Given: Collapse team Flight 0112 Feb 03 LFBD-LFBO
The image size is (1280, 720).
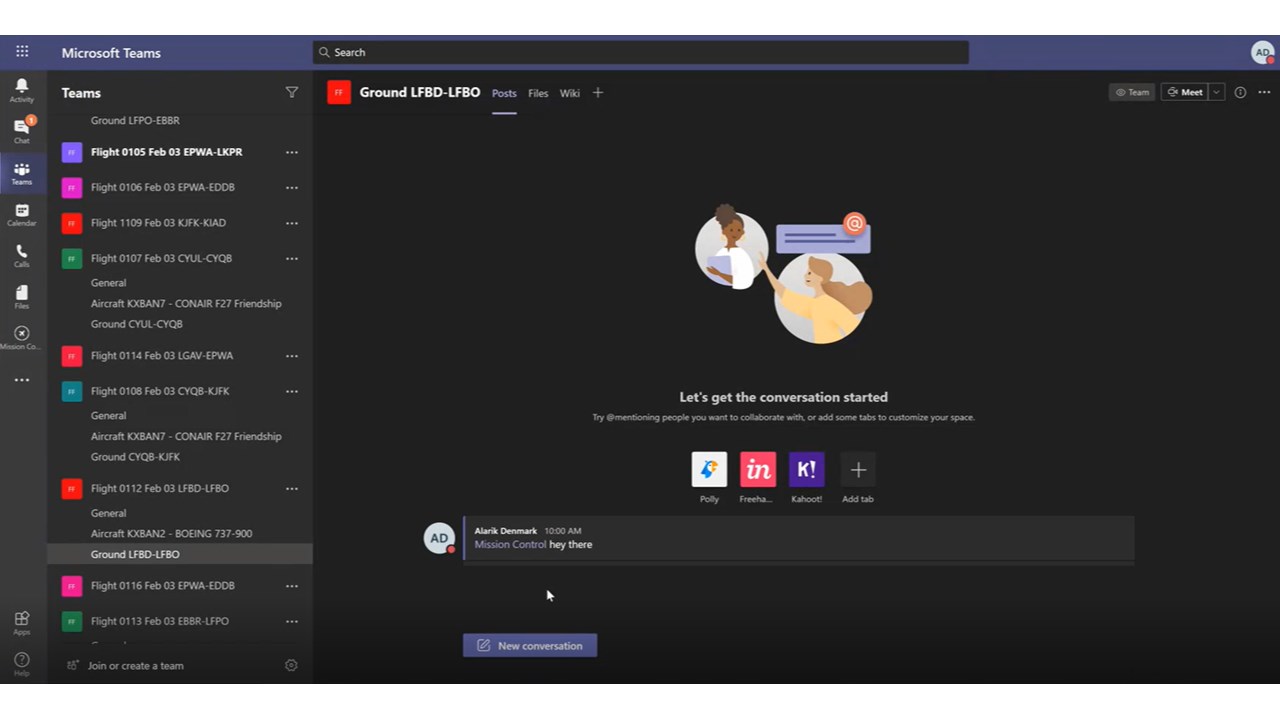Looking at the screenshot, I should pyautogui.click(x=160, y=488).
